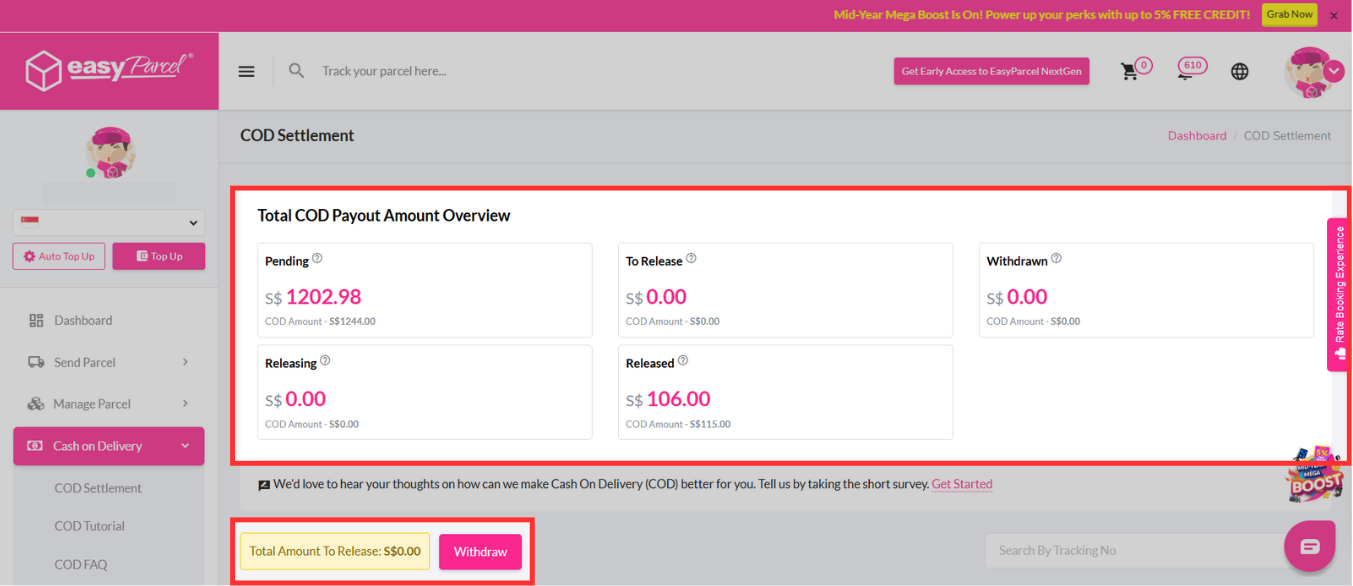Open the shopping cart icon
This screenshot has width=1353, height=586.
pyautogui.click(x=1130, y=71)
